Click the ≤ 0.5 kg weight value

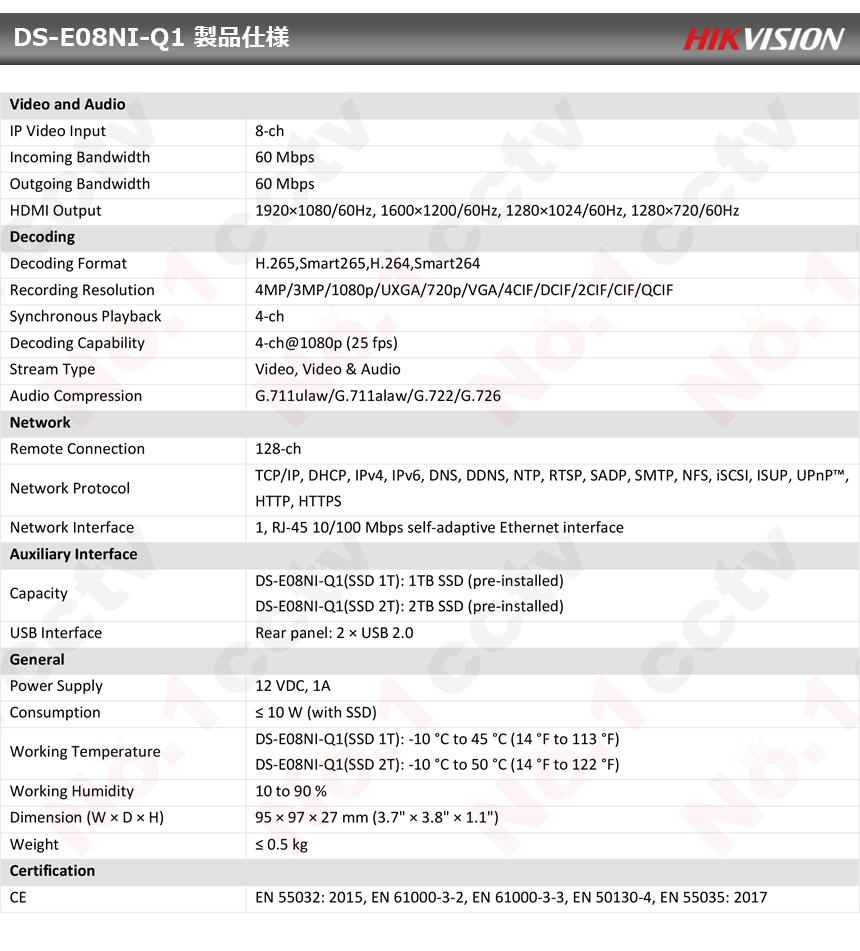[281, 845]
